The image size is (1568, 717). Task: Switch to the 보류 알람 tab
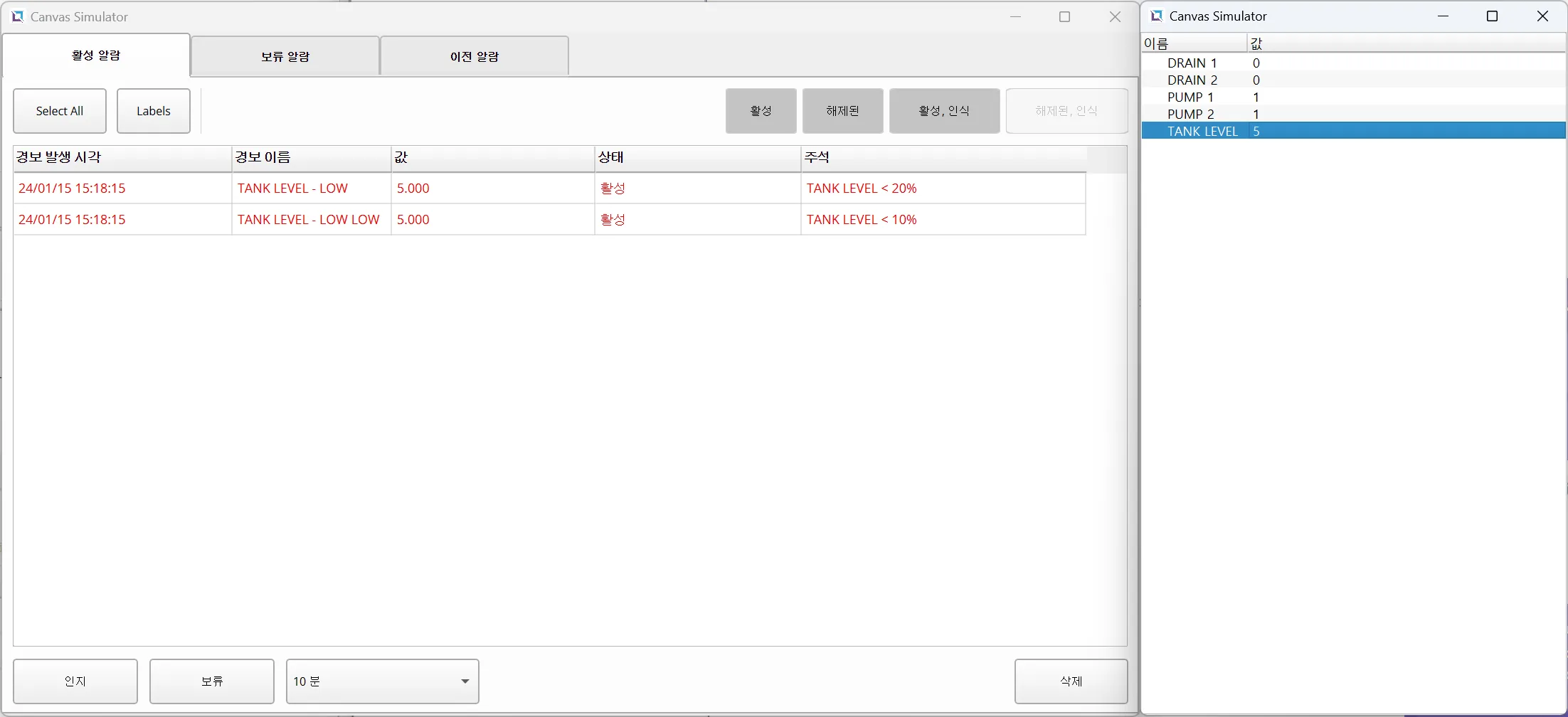click(285, 56)
